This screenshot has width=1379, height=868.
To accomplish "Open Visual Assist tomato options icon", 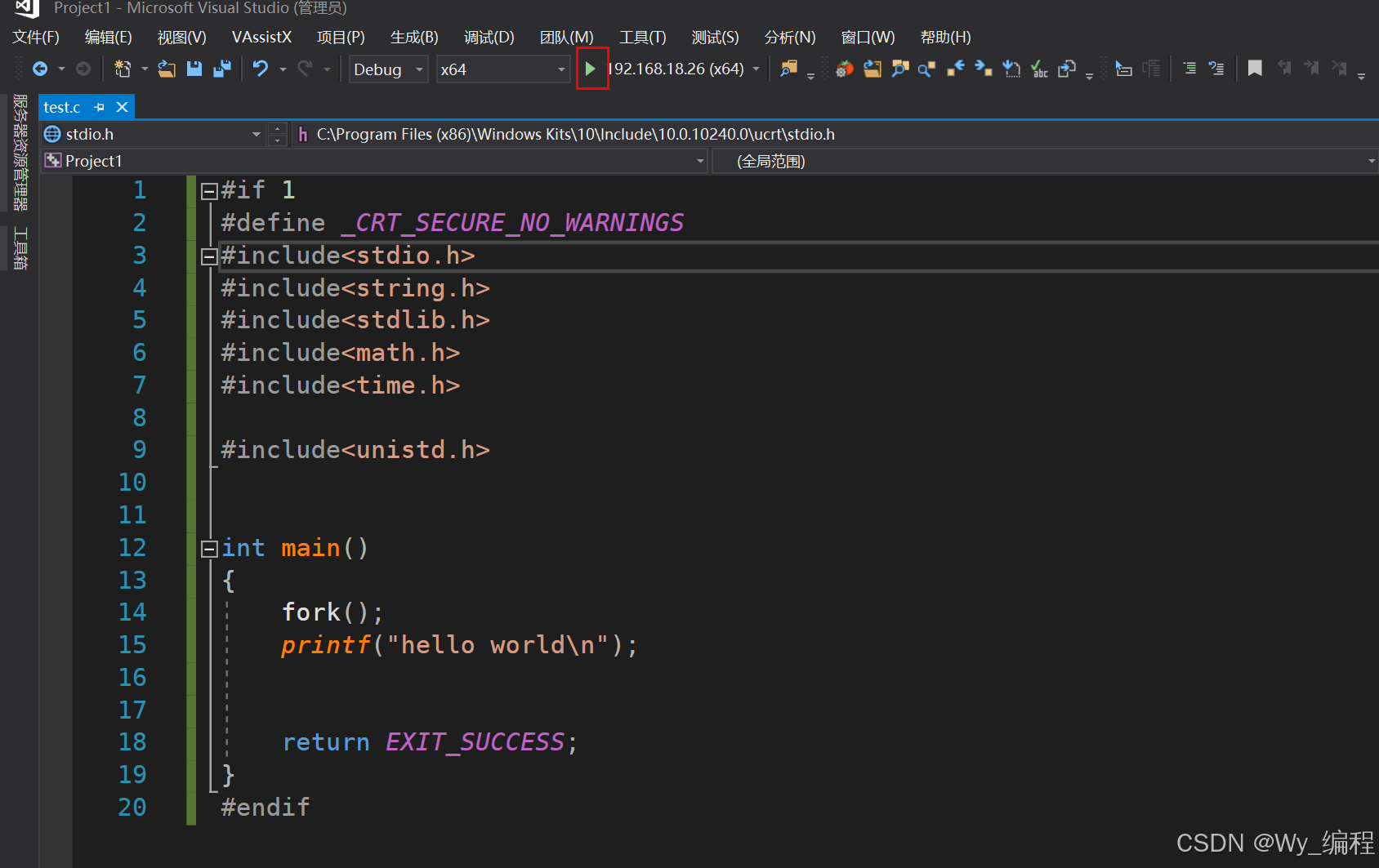I will (845, 69).
